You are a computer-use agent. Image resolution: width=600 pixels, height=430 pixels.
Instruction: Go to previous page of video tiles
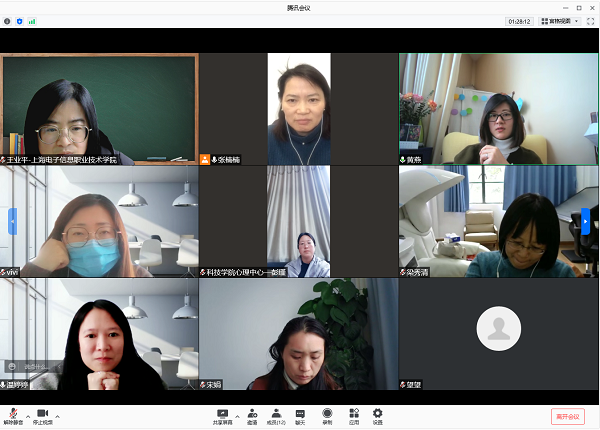pos(13,220)
